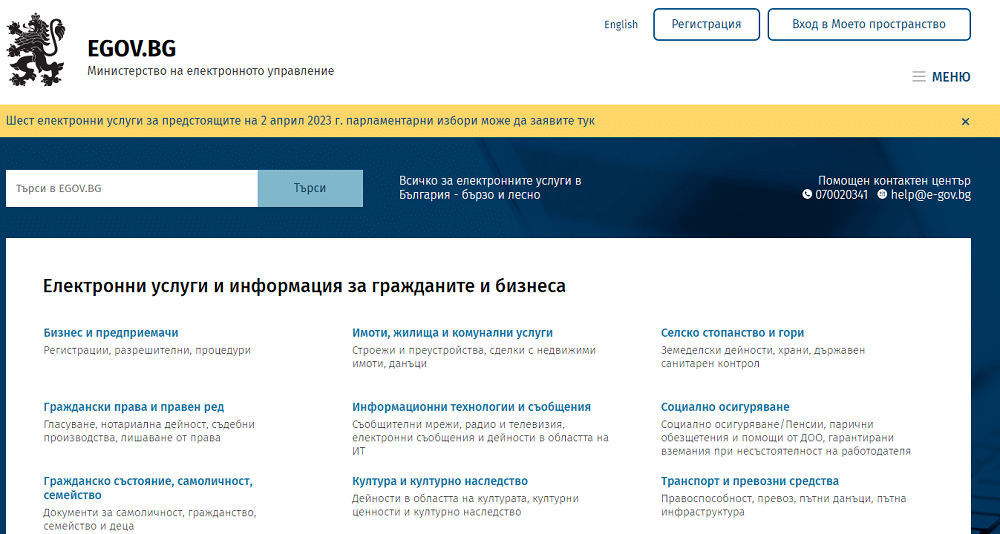Dismiss the yellow election notice banner

pos(965,121)
